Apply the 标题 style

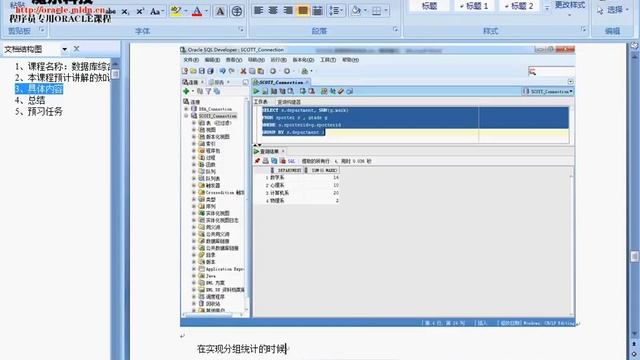[429, 6]
